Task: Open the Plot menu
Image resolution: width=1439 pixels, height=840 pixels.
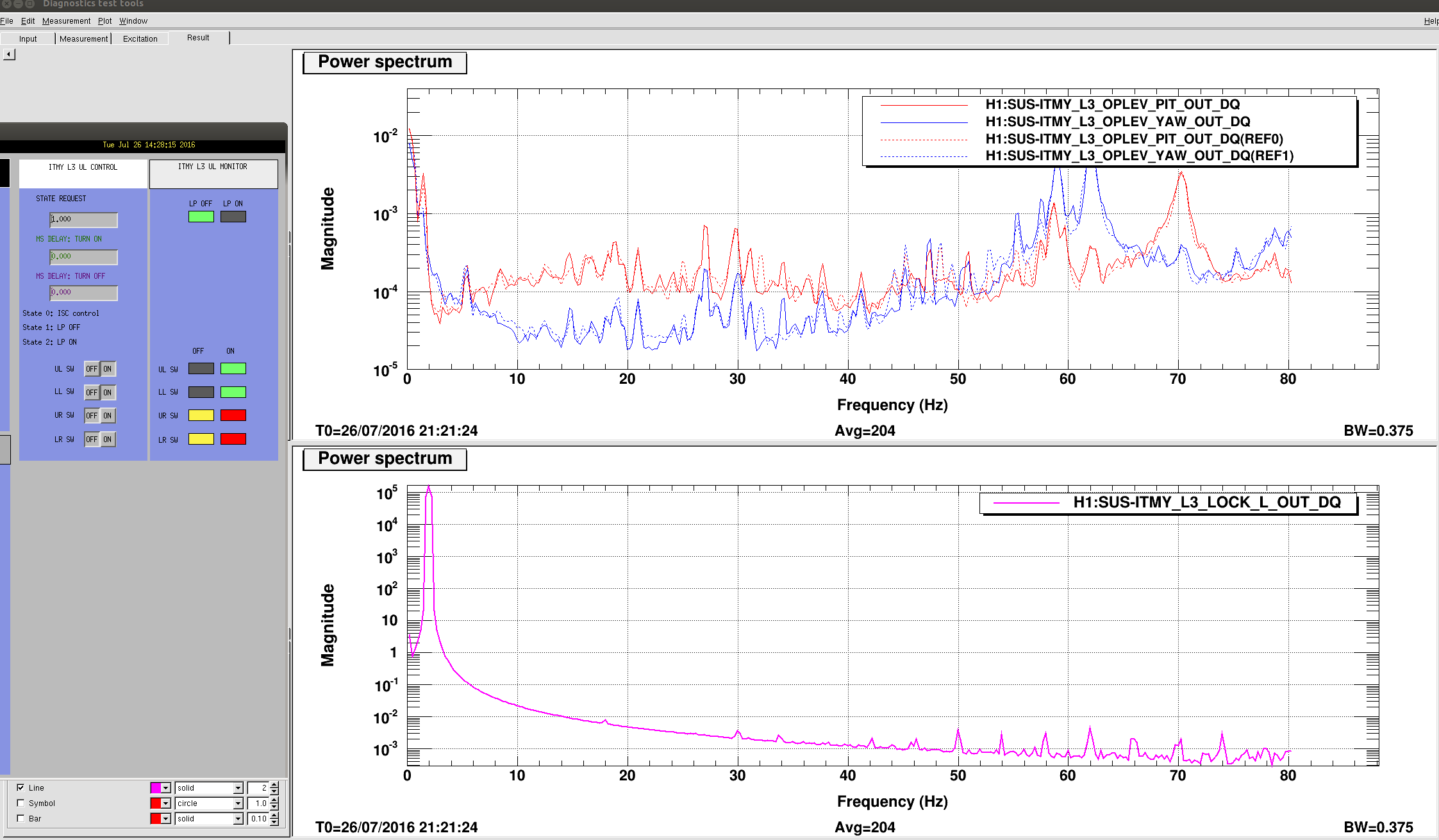Action: pos(104,21)
